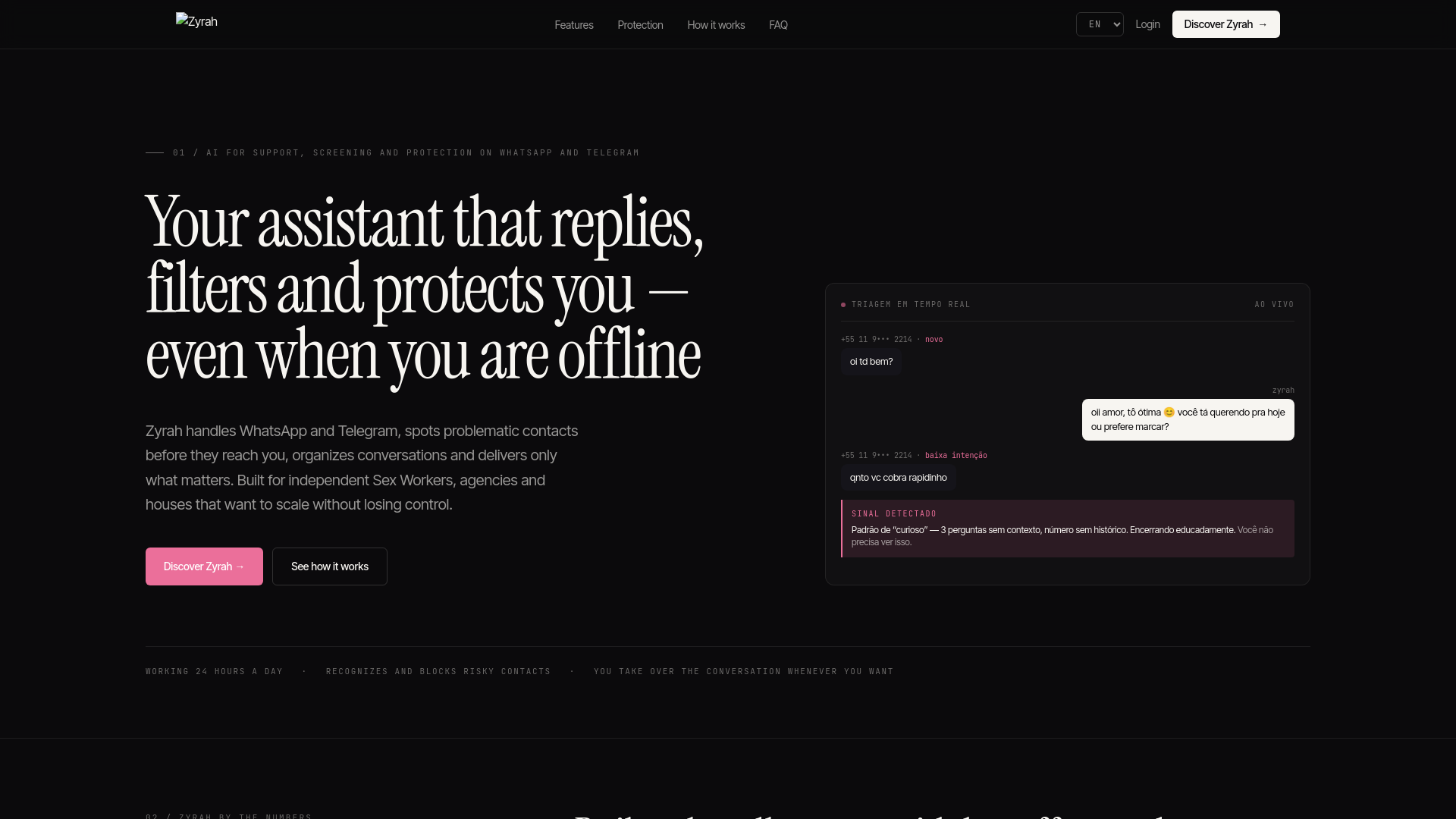Click the 'novo' contact tag
The width and height of the screenshot is (1456, 819).
click(x=934, y=340)
